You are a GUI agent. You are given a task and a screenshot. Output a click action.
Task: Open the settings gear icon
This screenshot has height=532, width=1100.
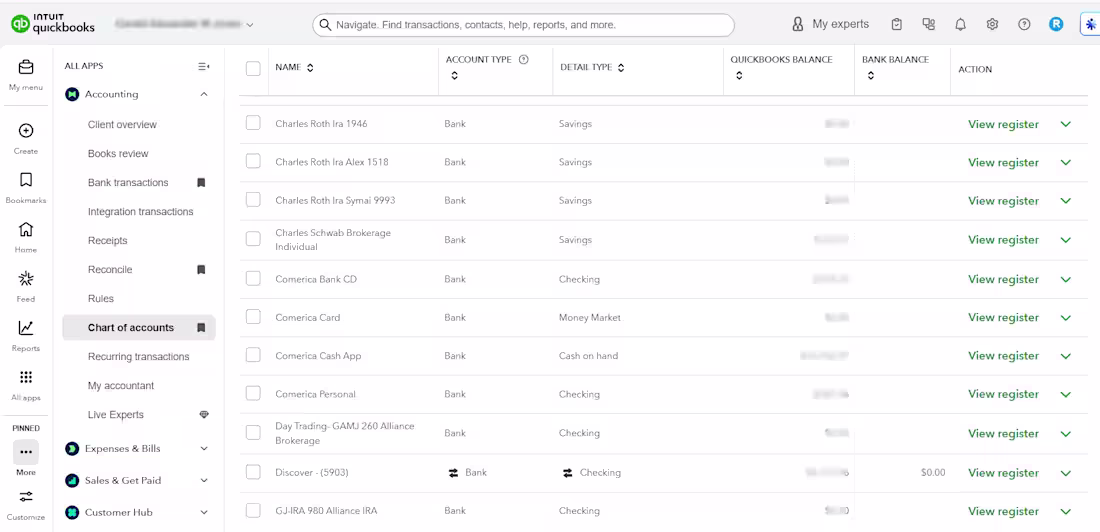tap(992, 25)
